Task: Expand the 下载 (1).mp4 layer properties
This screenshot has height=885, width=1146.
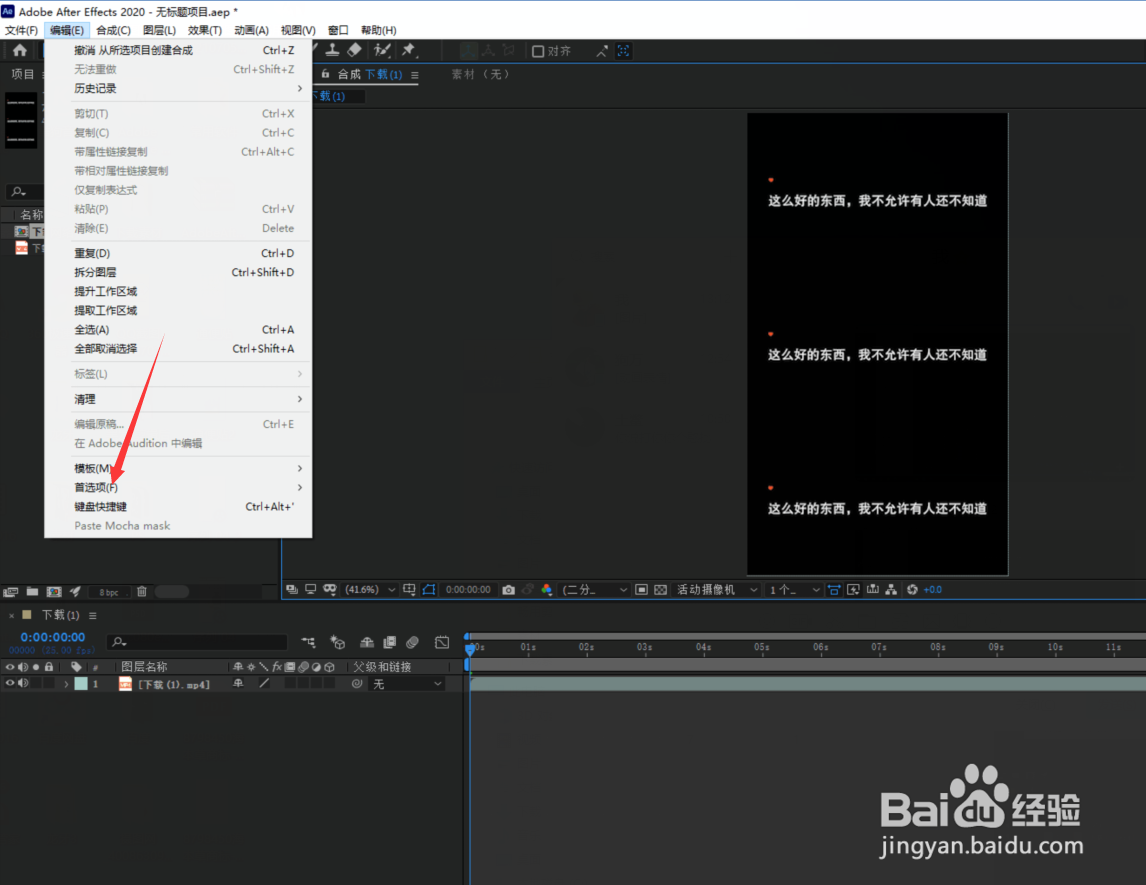Action: [66, 684]
